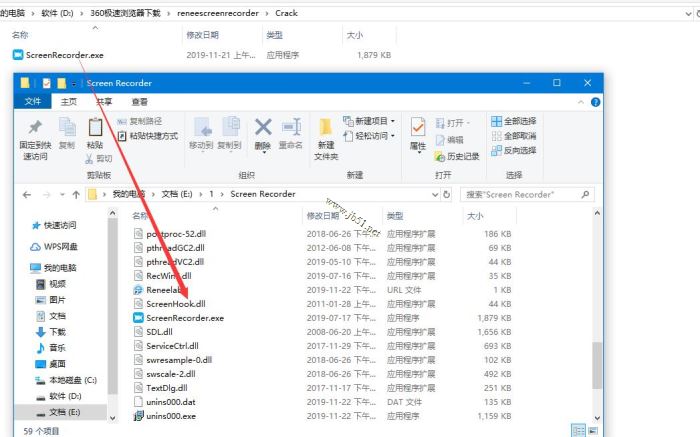Screen dimensions: 700x437
Task: Switch to large icons view in status bar
Action: 593,430
